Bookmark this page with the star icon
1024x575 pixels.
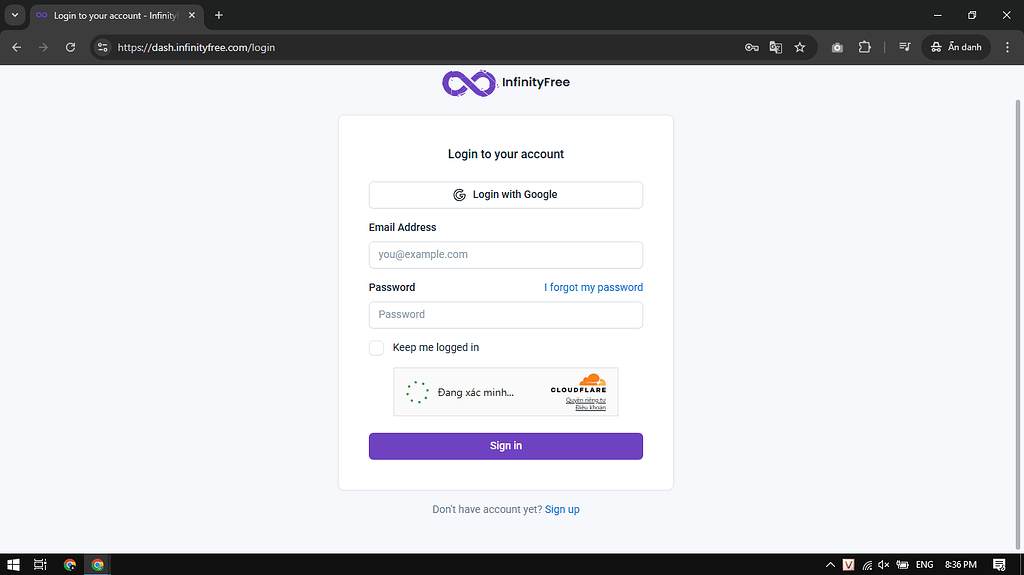800,47
